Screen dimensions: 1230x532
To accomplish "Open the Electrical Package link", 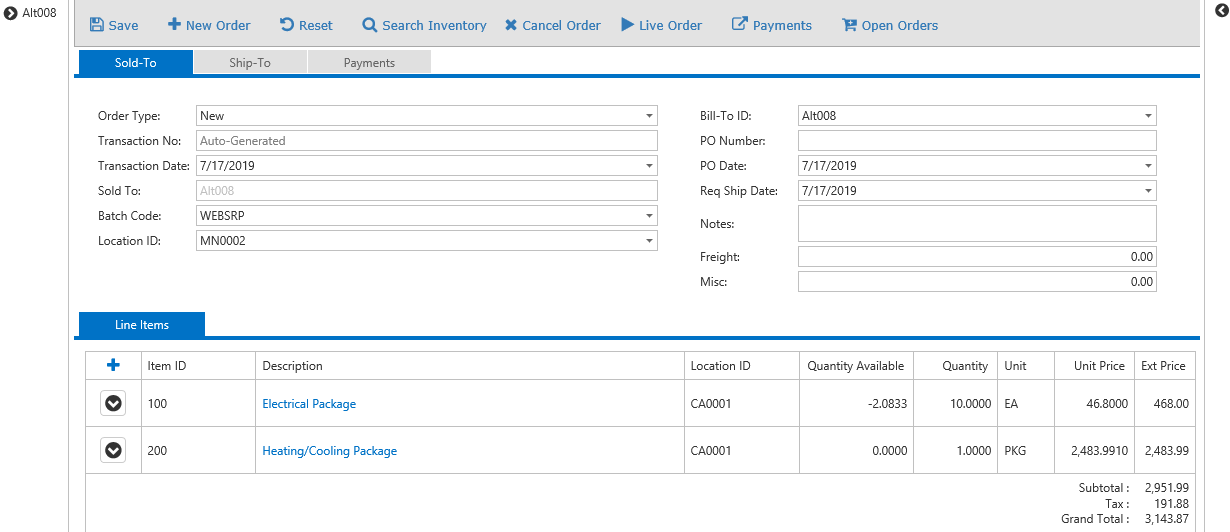I will tap(309, 404).
